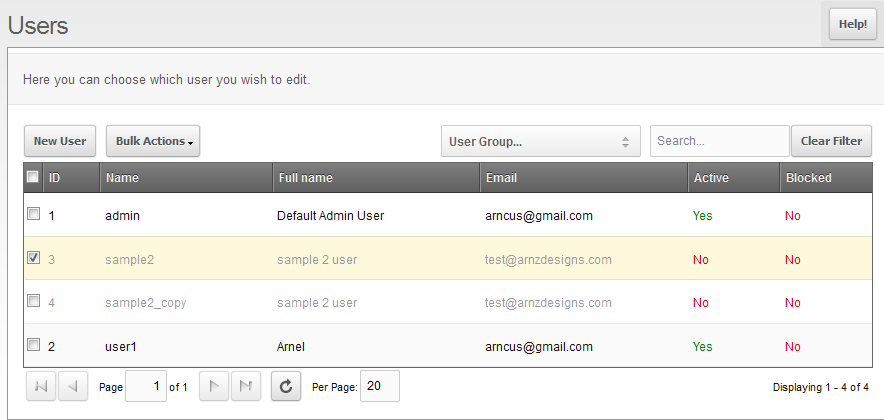Viewport: 884px width, 420px height.
Task: Go to the first page of results
Action: (x=40, y=386)
